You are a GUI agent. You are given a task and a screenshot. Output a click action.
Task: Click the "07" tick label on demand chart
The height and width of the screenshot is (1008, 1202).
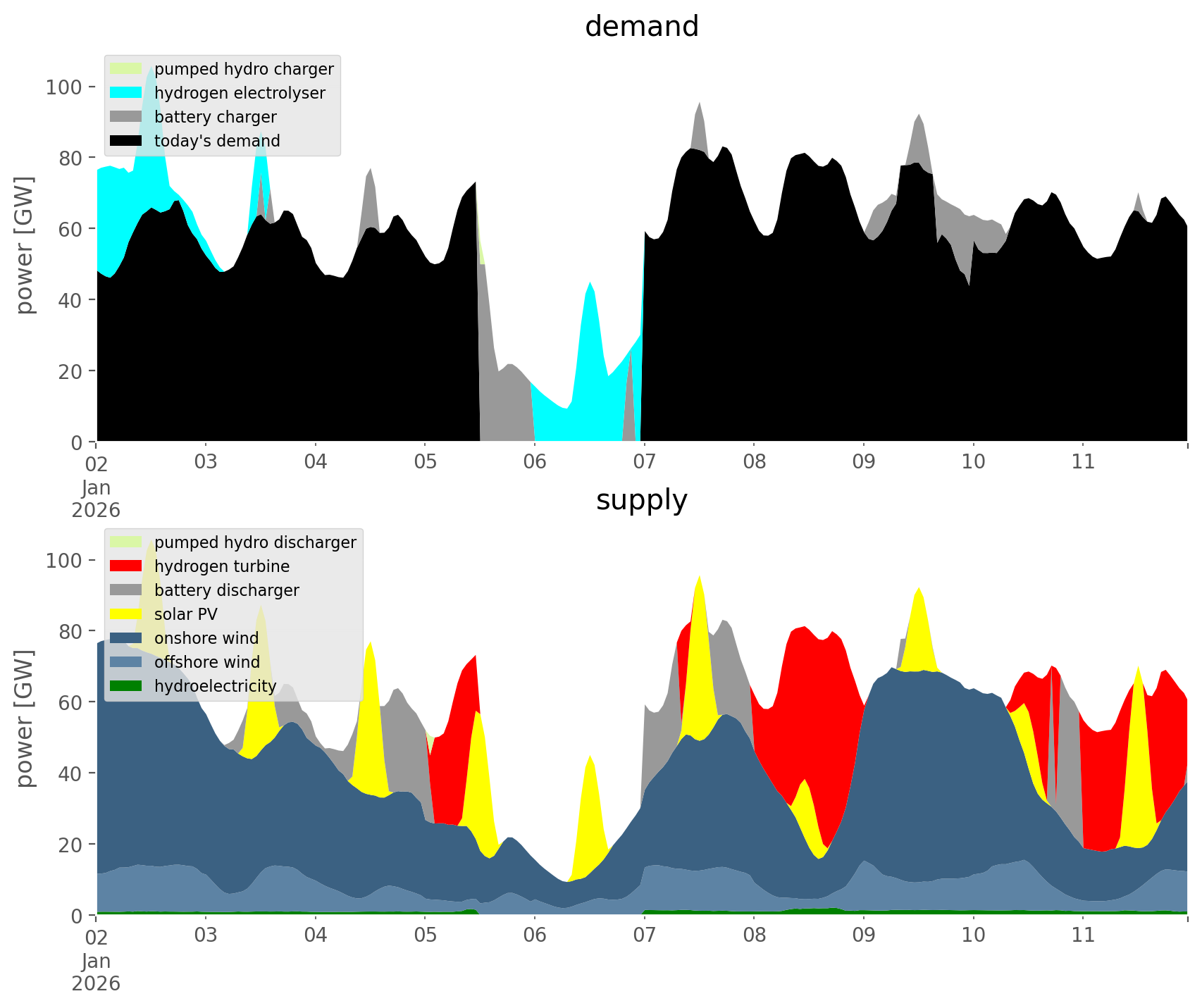(644, 462)
